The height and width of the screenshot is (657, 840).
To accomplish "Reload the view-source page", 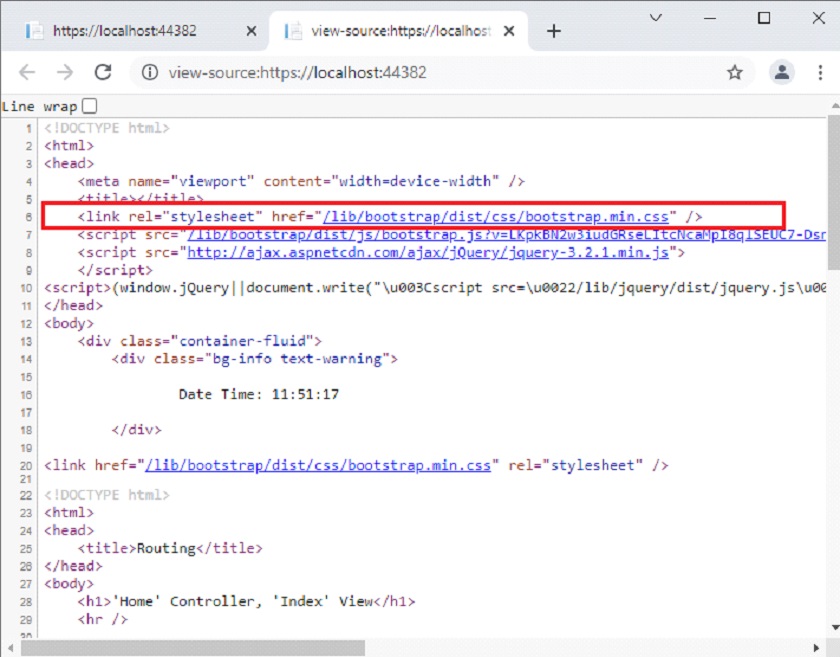I will click(103, 72).
